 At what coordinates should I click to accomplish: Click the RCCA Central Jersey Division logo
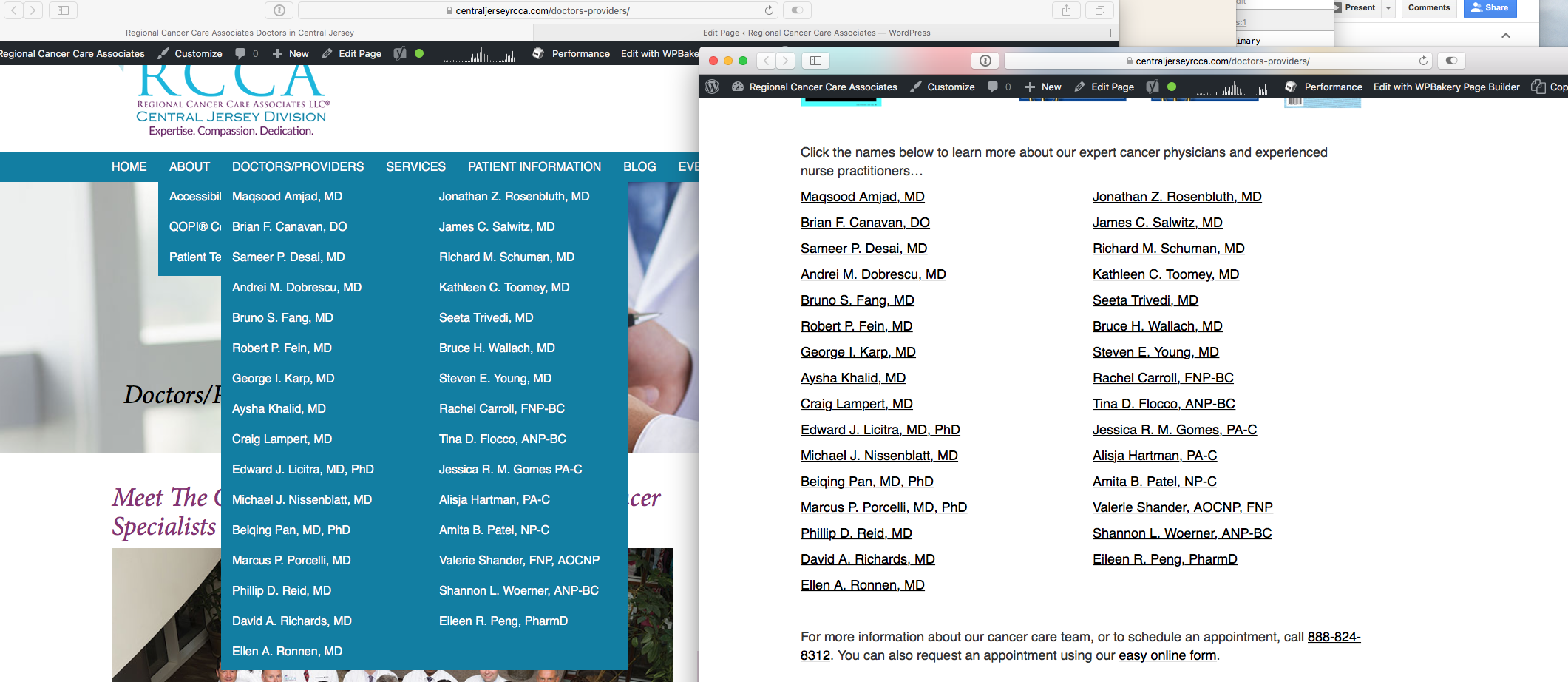click(232, 102)
